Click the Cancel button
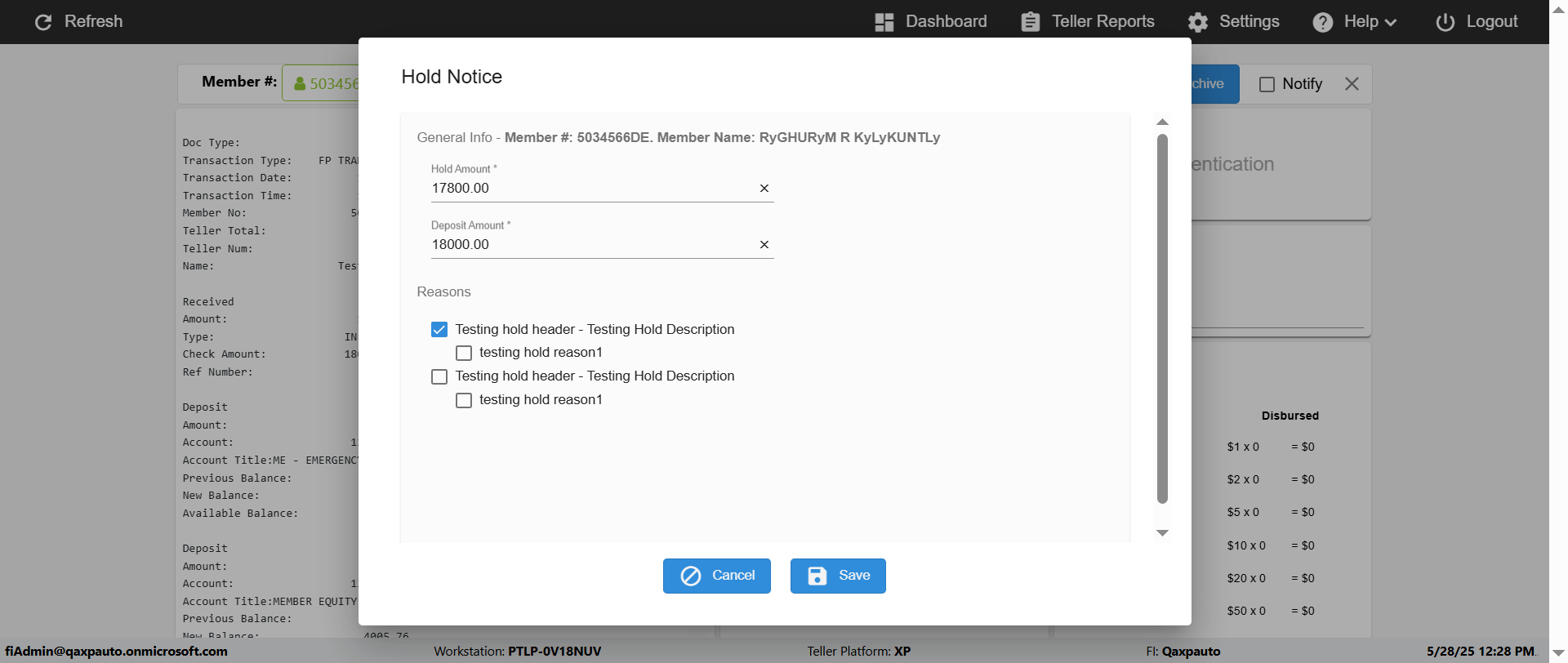The width and height of the screenshot is (1568, 663). [x=716, y=576]
